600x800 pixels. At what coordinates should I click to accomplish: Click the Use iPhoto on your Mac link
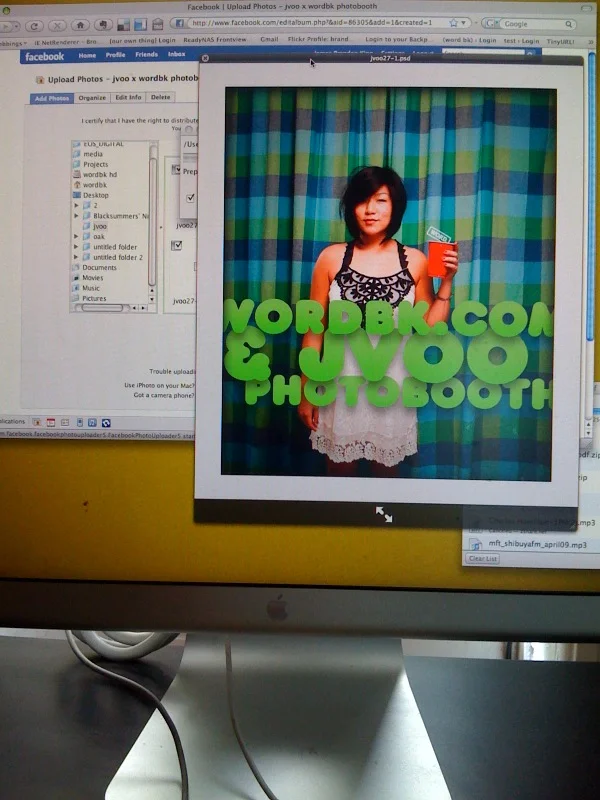click(x=159, y=386)
